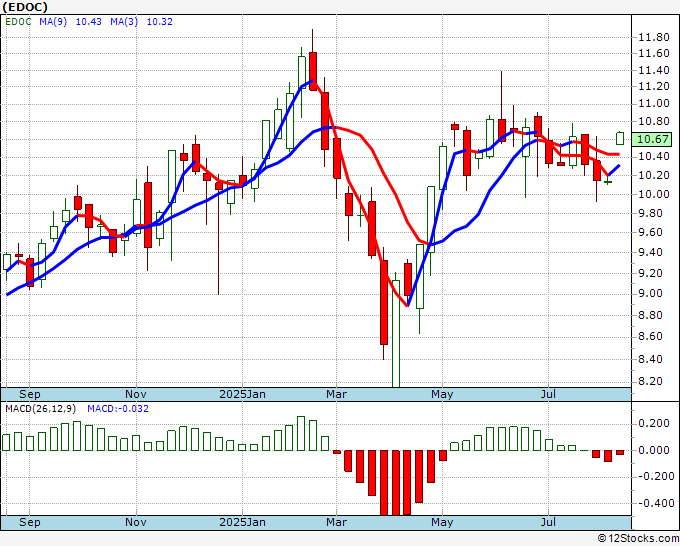The image size is (680, 546).
Task: Click the 11.40 price axis label
Action: [654, 70]
